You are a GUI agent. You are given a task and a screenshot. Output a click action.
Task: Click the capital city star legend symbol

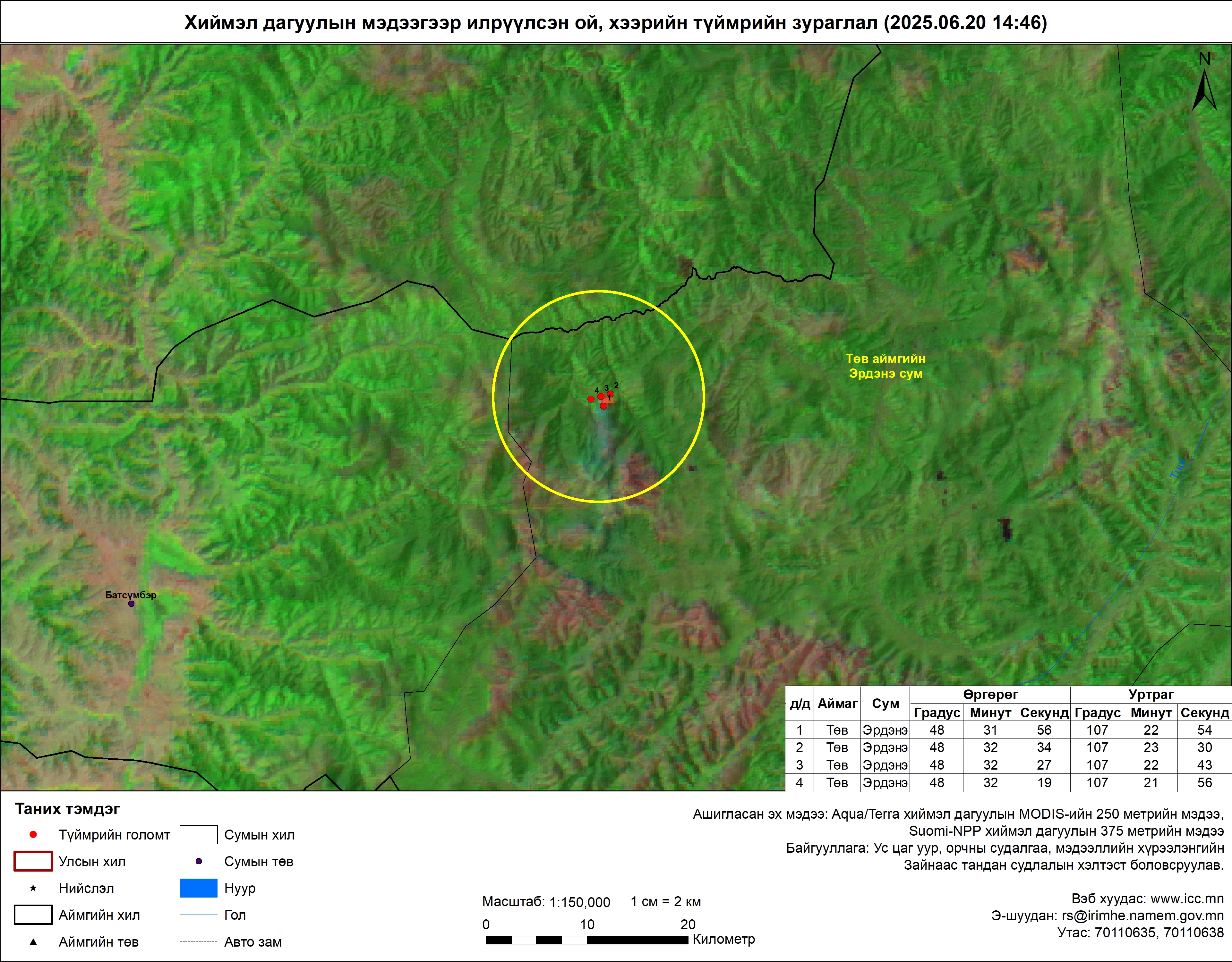pyautogui.click(x=33, y=888)
